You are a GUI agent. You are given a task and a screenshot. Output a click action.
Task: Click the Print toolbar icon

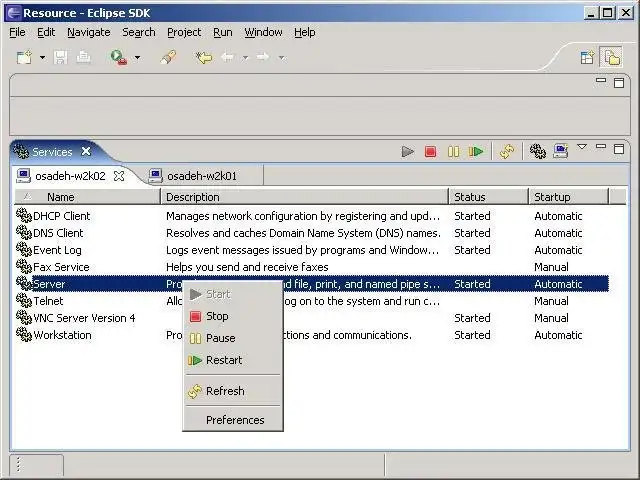(x=83, y=57)
